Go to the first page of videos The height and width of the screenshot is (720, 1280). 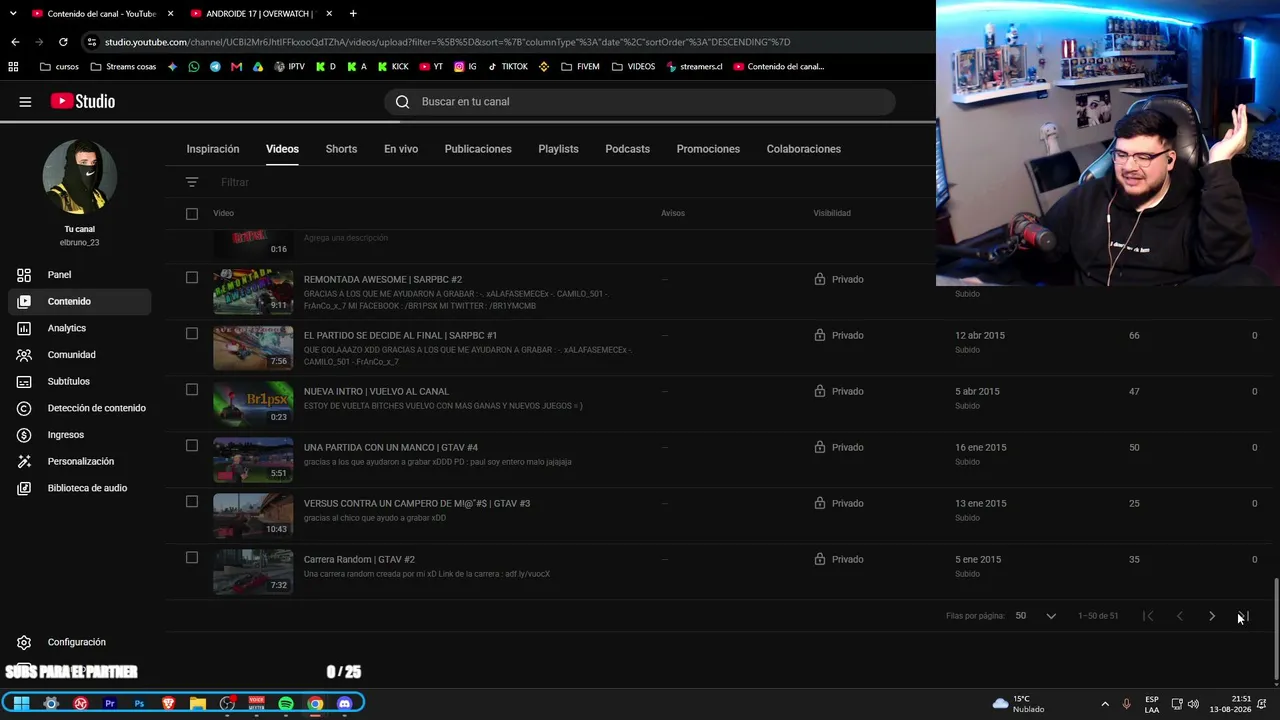[1148, 616]
